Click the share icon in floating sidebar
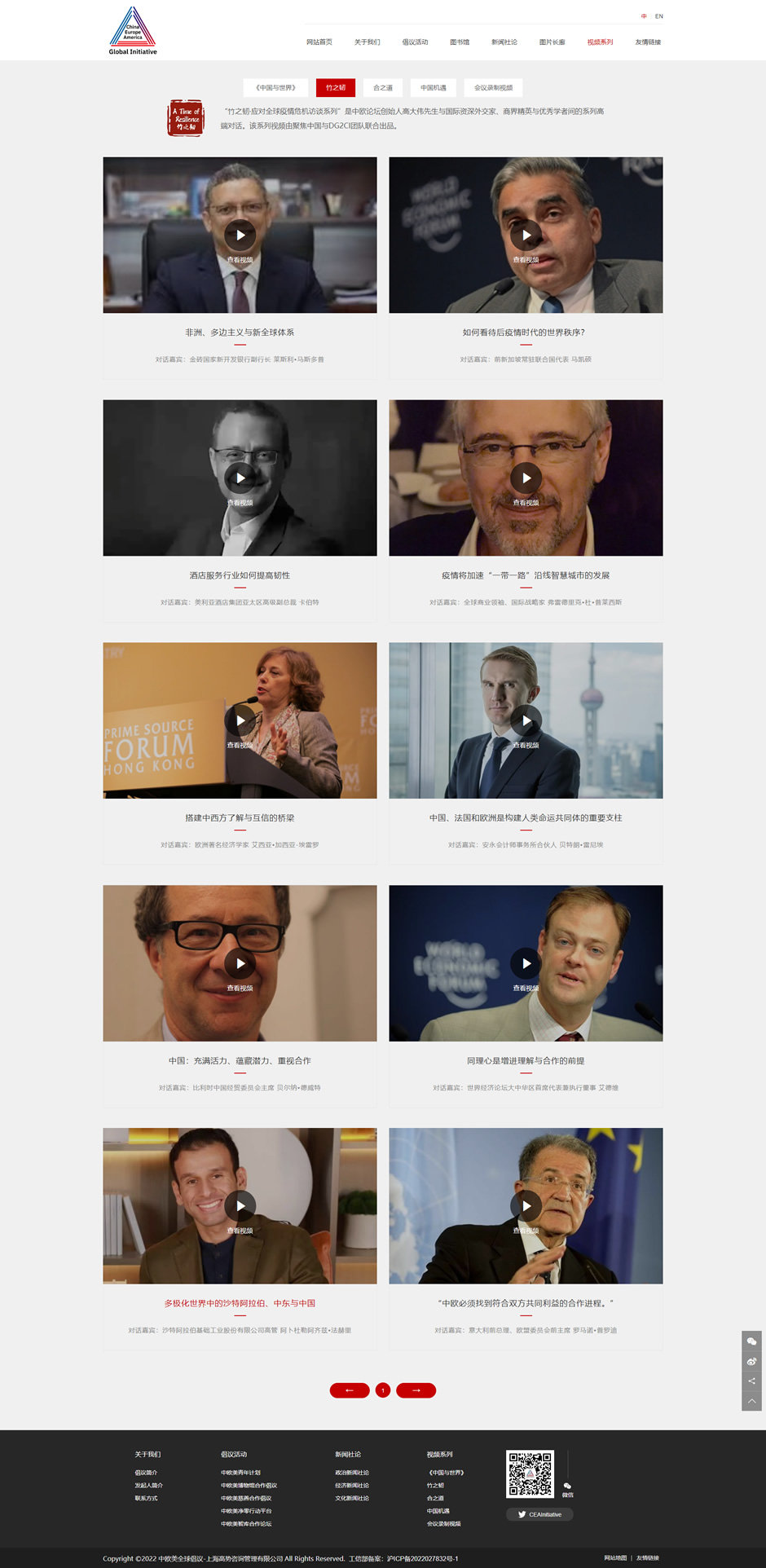Image resolution: width=766 pixels, height=1568 pixels. pos(751,1381)
